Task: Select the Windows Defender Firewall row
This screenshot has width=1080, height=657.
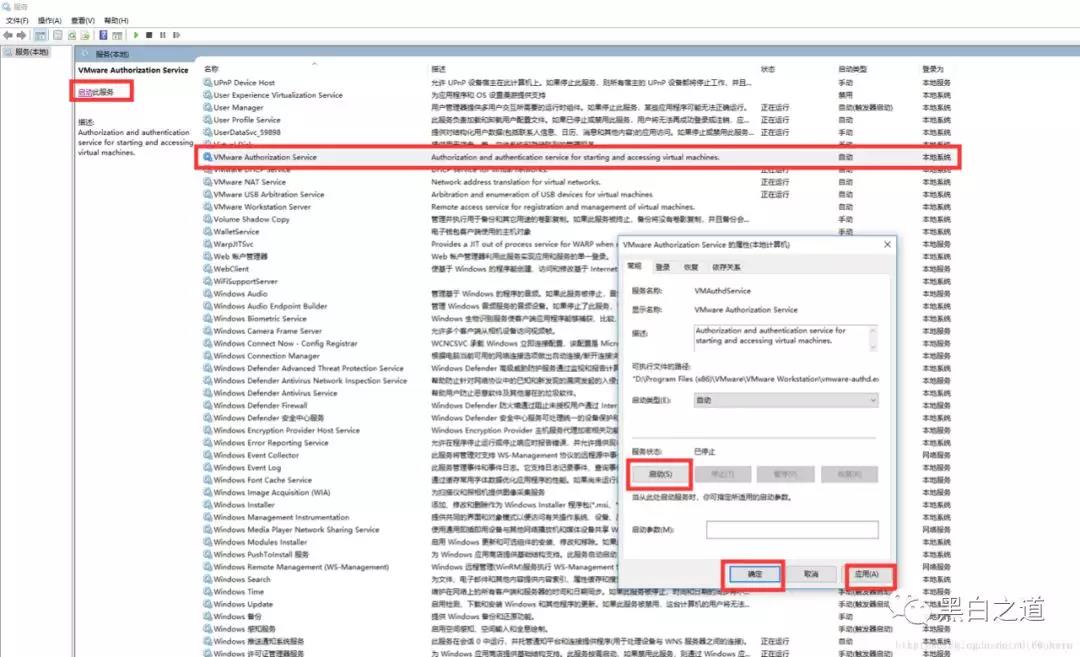Action: click(577, 406)
